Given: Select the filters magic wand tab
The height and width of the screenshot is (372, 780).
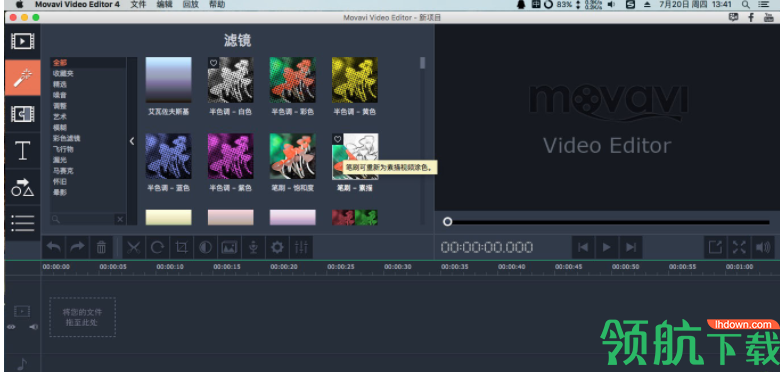Looking at the screenshot, I should (x=22, y=78).
